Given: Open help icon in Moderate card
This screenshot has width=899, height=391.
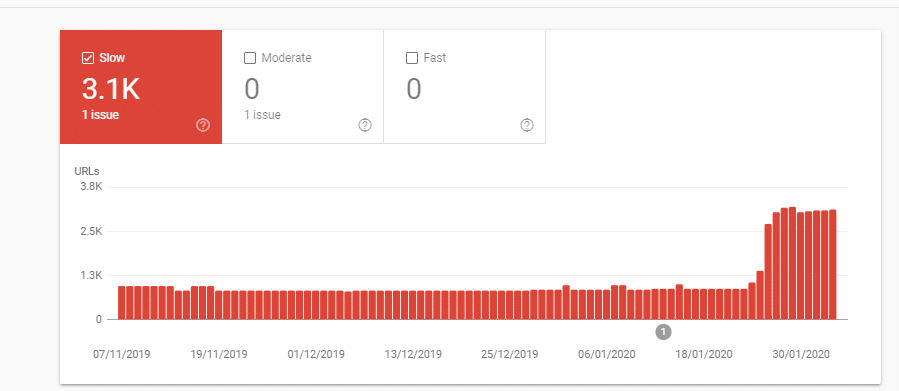Looking at the screenshot, I should (x=365, y=125).
